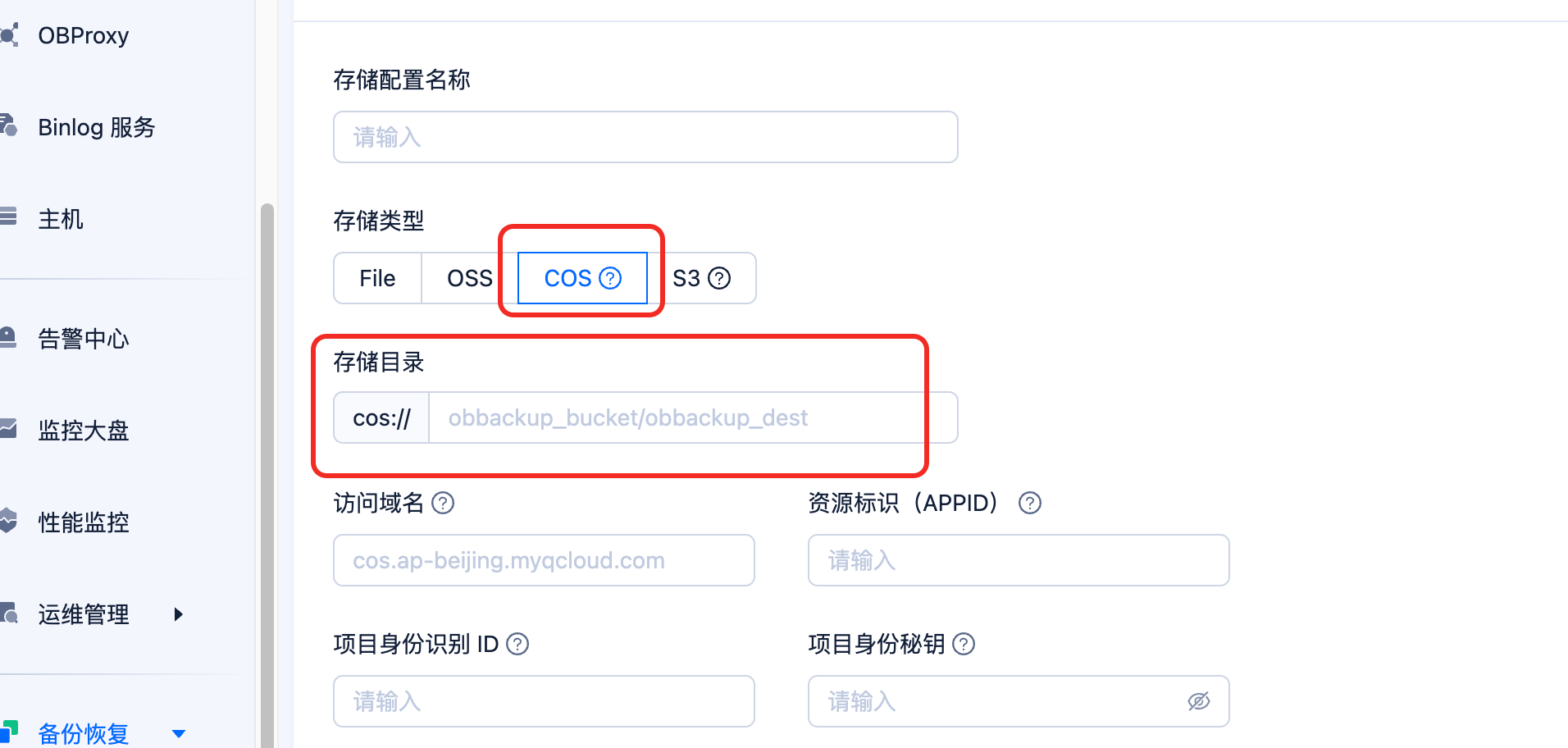Viewport: 1568px width, 748px height.
Task: Open the OBProxy menu item
Action: point(83,36)
